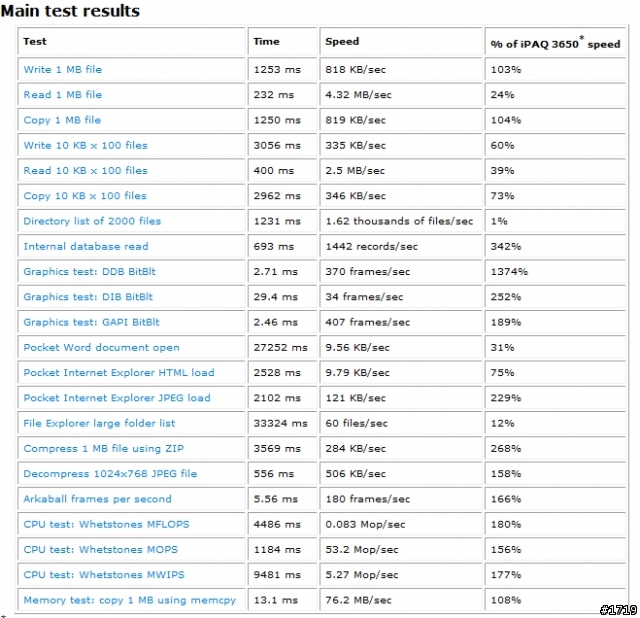Screen dimensions: 640x618
Task: Select Compress 1 MB file using ZIP
Action: (x=104, y=449)
